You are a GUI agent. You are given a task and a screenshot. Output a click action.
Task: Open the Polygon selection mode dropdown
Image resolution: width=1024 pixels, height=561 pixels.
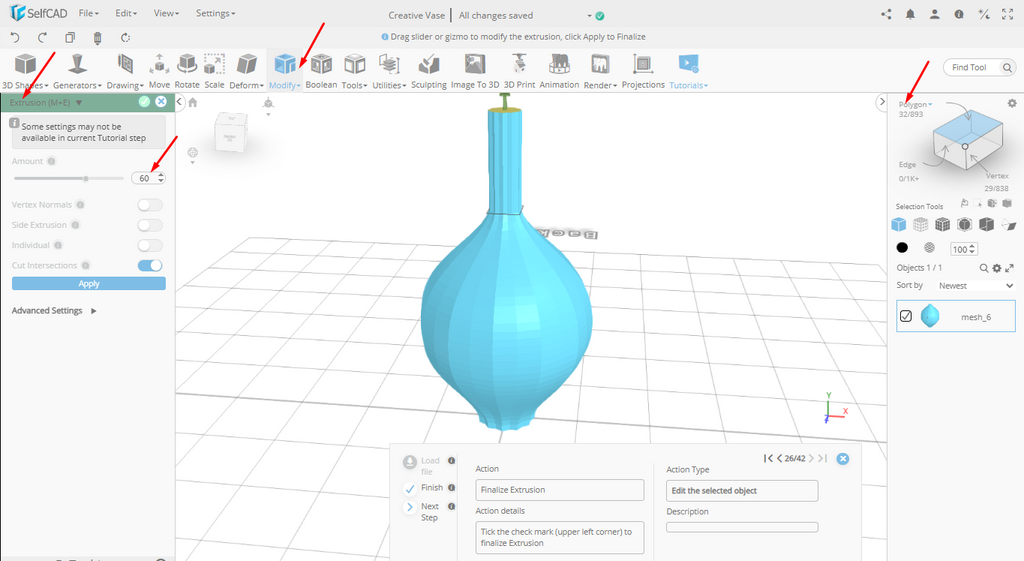pyautogui.click(x=915, y=104)
